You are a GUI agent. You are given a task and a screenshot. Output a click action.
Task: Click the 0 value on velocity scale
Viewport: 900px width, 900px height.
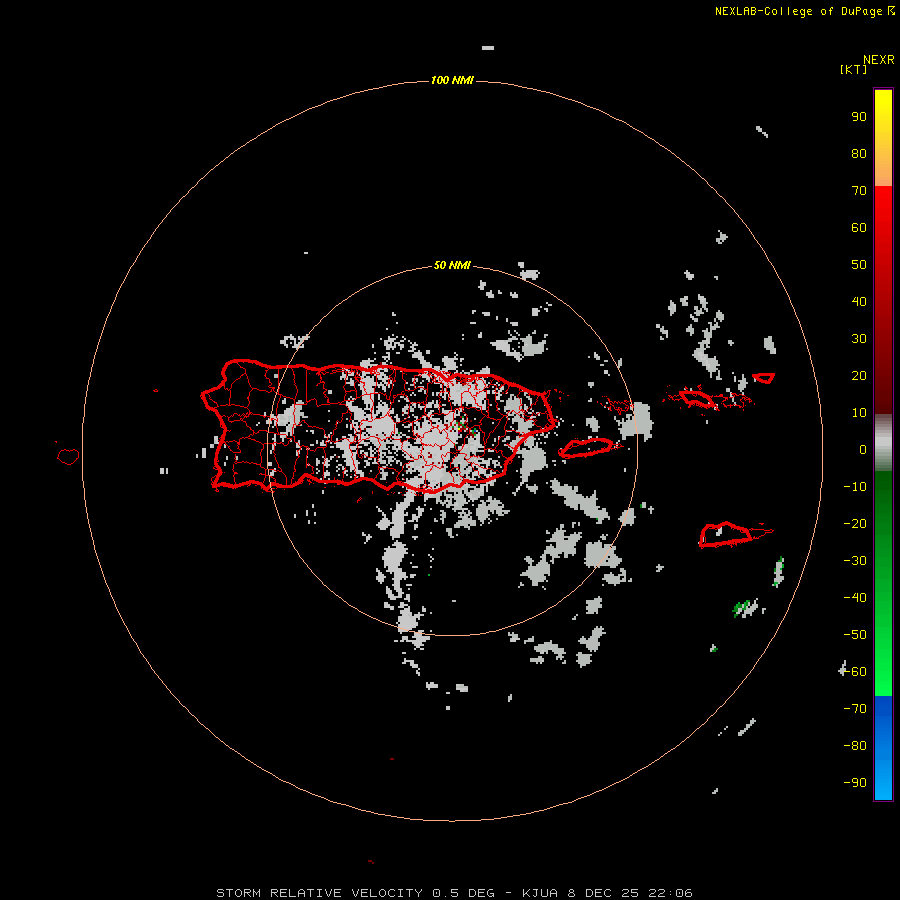[863, 449]
